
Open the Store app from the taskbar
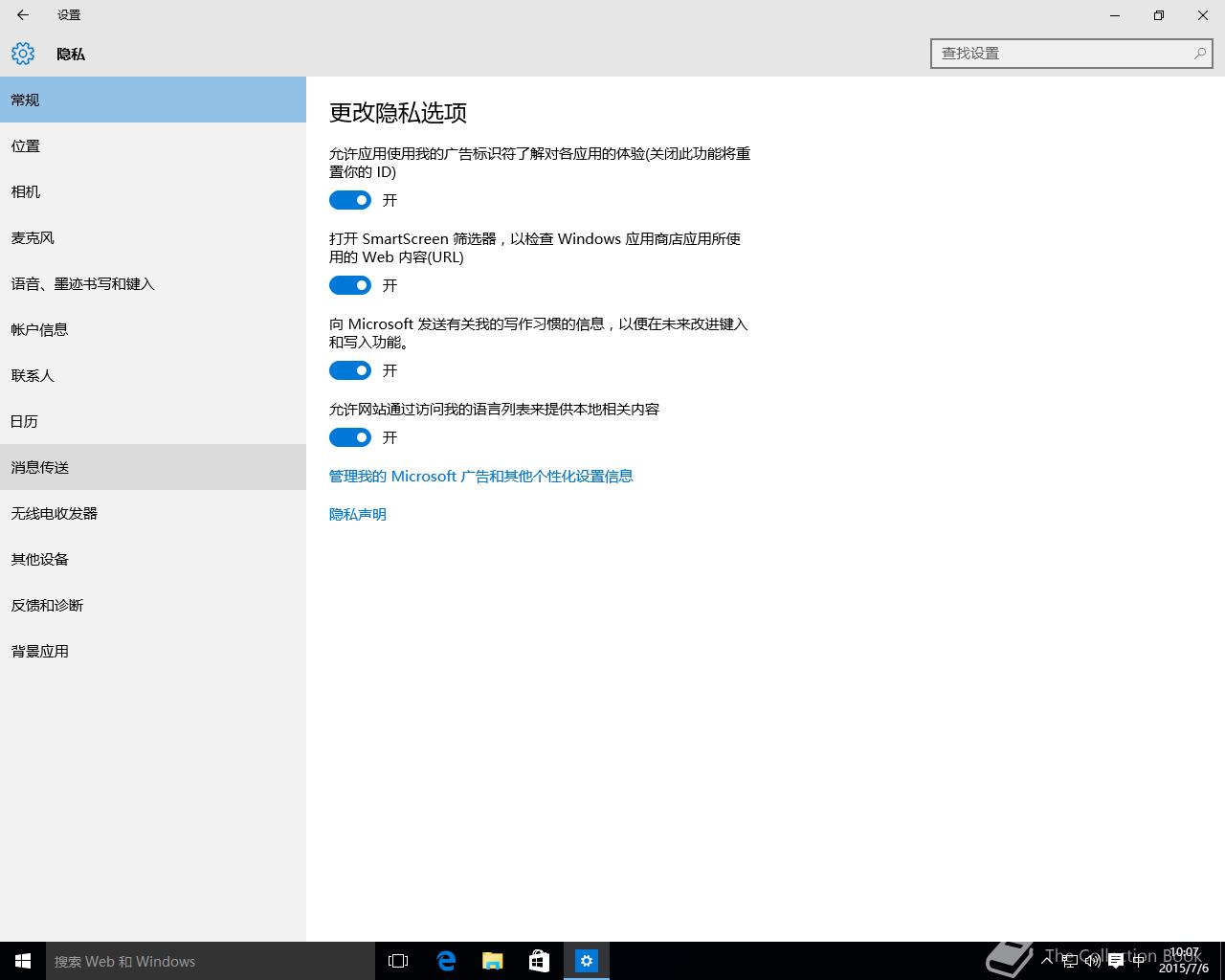click(540, 961)
